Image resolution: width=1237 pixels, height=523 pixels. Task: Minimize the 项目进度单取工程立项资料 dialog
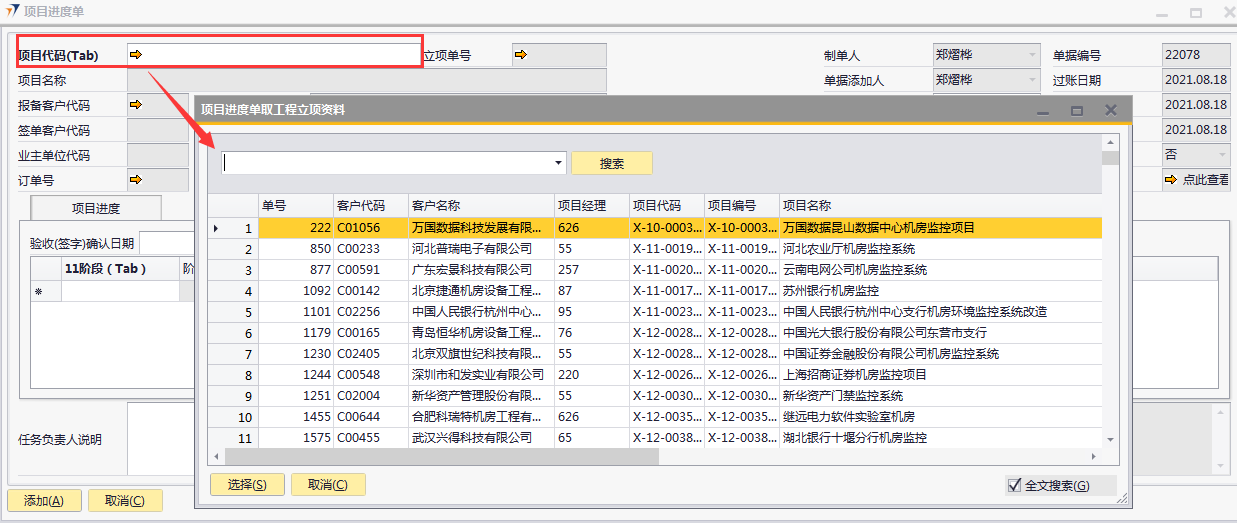pyautogui.click(x=1044, y=111)
